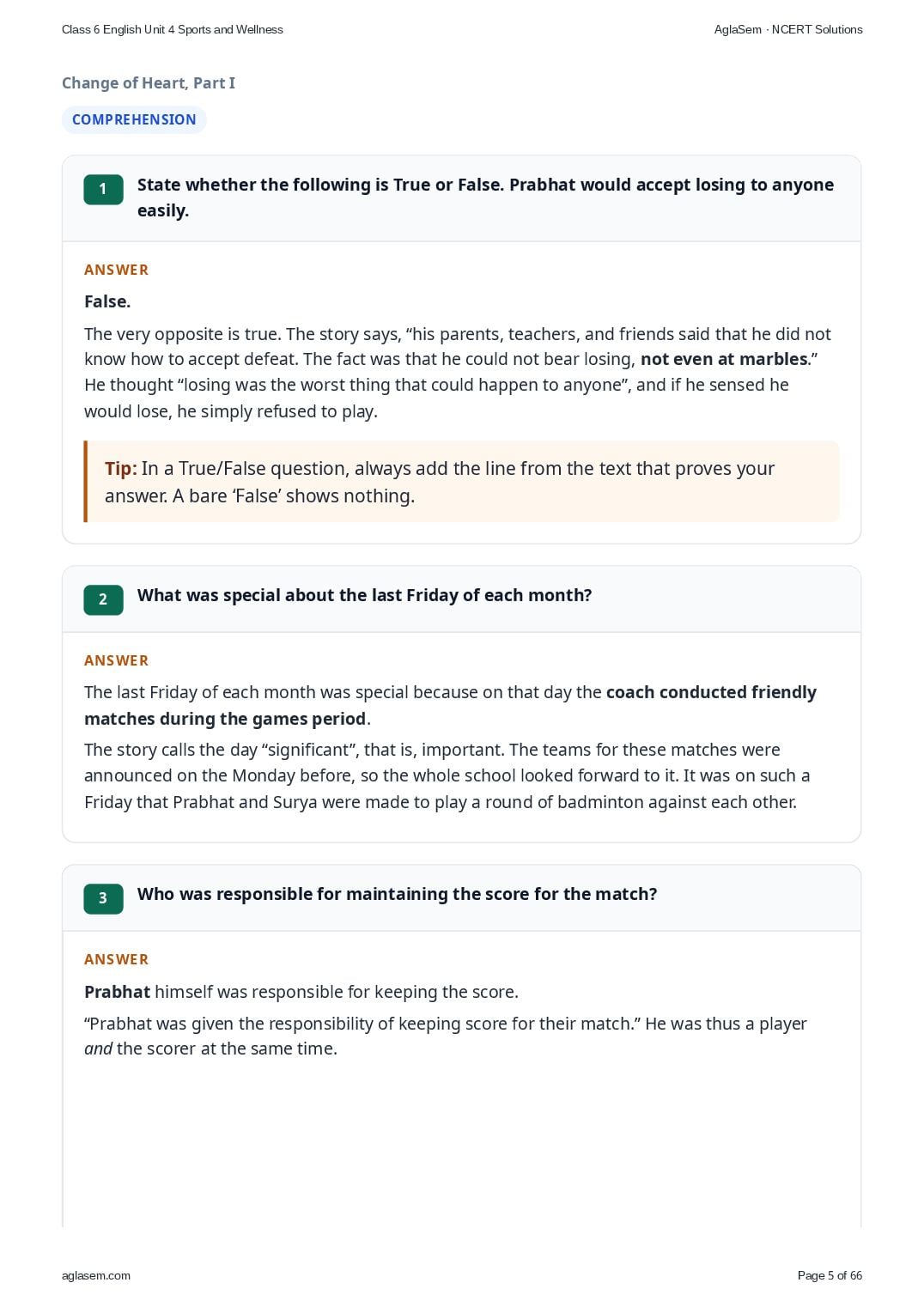Click the 'State whether the following is True' question
The image size is (924, 1307).
(x=485, y=198)
